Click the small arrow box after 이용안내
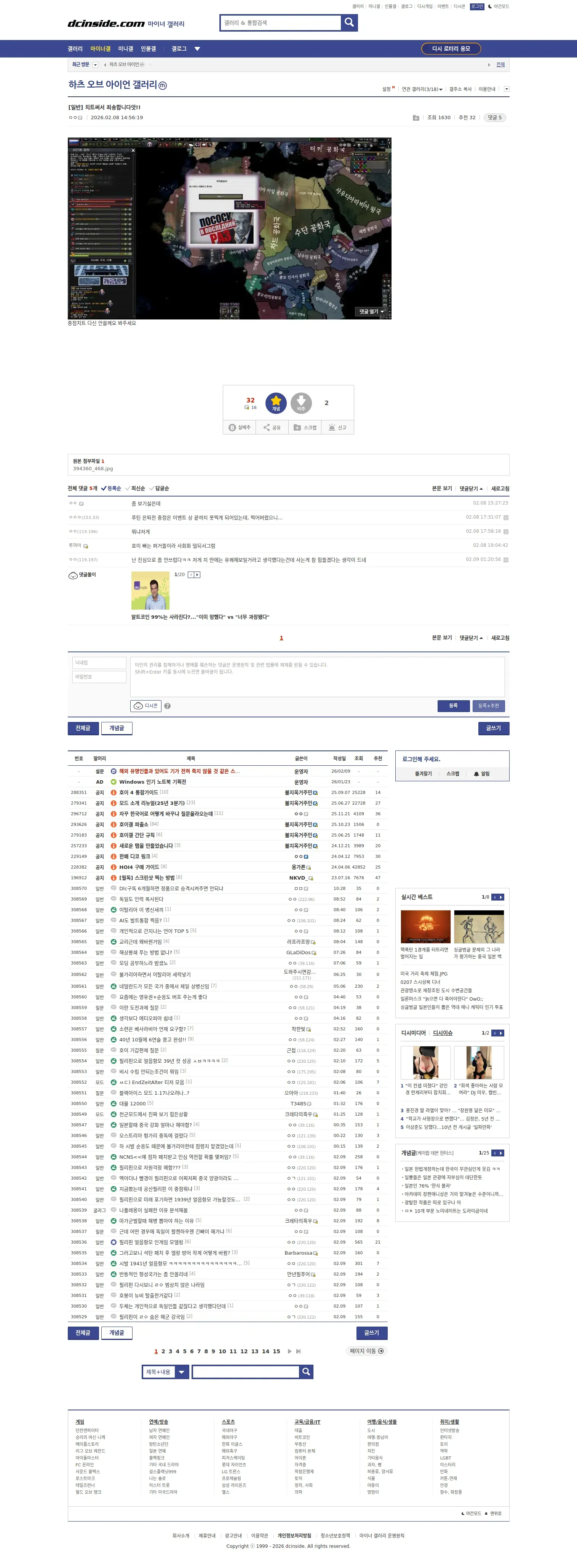The height and width of the screenshot is (1568, 577). (x=507, y=89)
